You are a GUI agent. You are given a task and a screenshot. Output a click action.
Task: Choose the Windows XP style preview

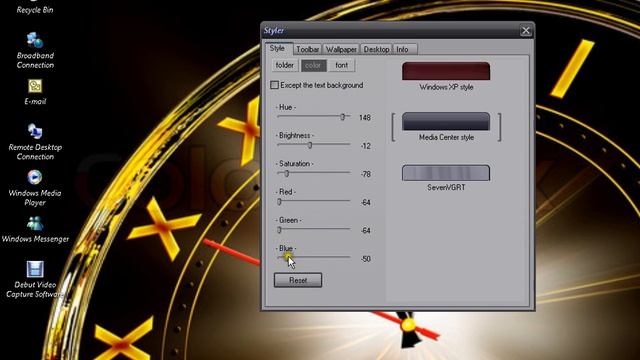tap(446, 71)
